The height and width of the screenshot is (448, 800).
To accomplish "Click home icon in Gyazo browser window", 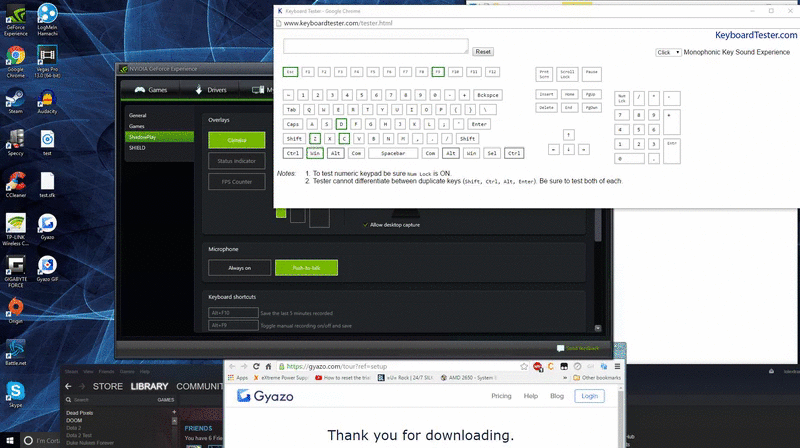I will [x=268, y=366].
